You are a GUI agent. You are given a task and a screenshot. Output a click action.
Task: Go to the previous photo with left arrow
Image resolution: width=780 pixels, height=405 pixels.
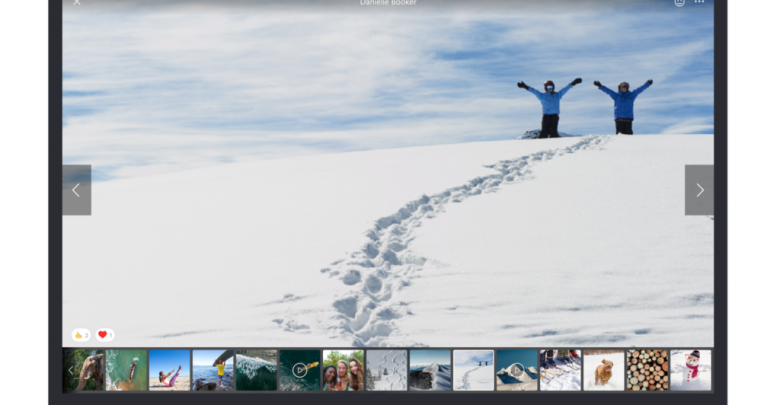coord(77,190)
